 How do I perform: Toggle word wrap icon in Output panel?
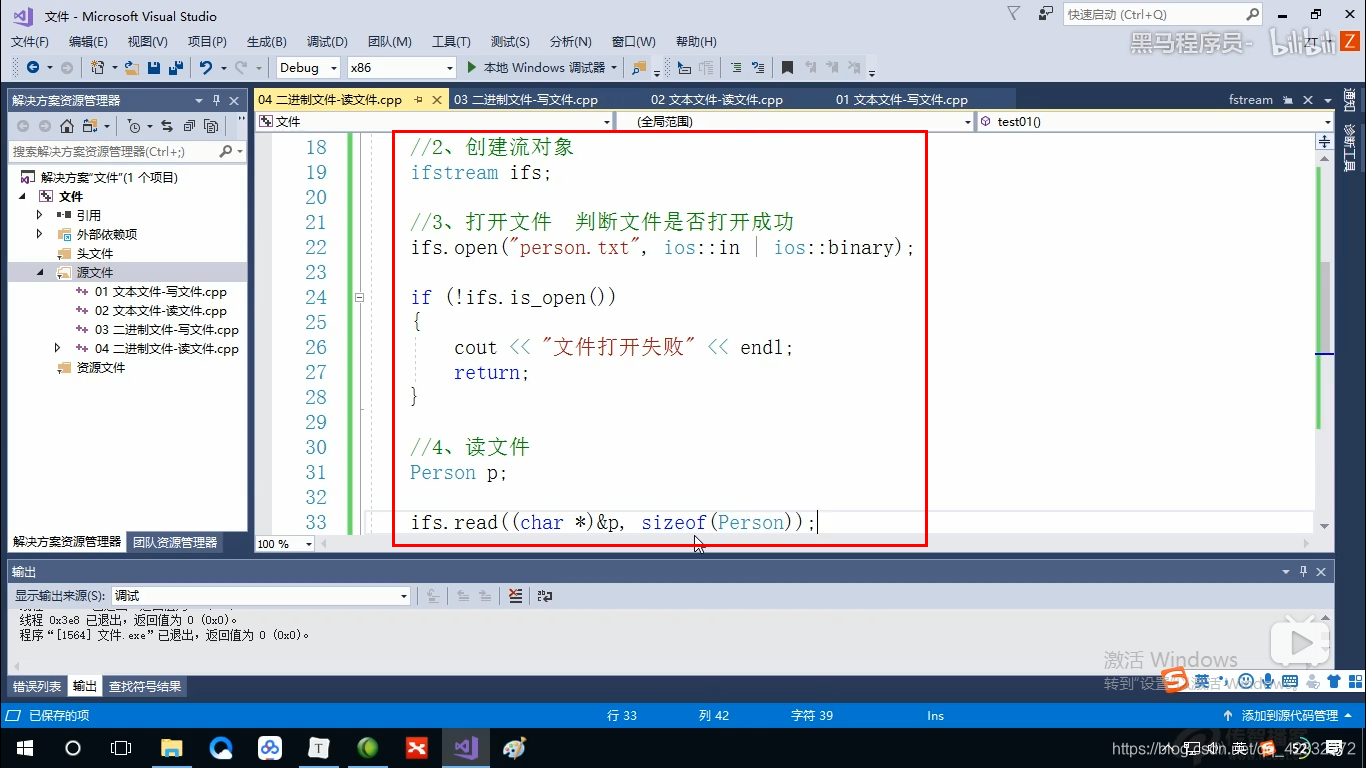pyautogui.click(x=544, y=595)
